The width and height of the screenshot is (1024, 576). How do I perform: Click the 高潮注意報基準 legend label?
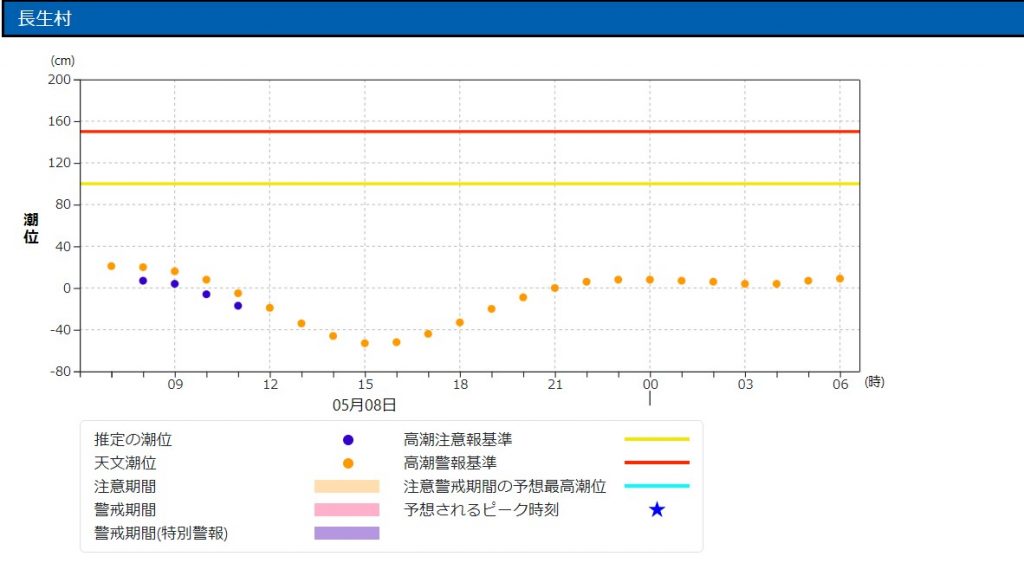point(458,440)
